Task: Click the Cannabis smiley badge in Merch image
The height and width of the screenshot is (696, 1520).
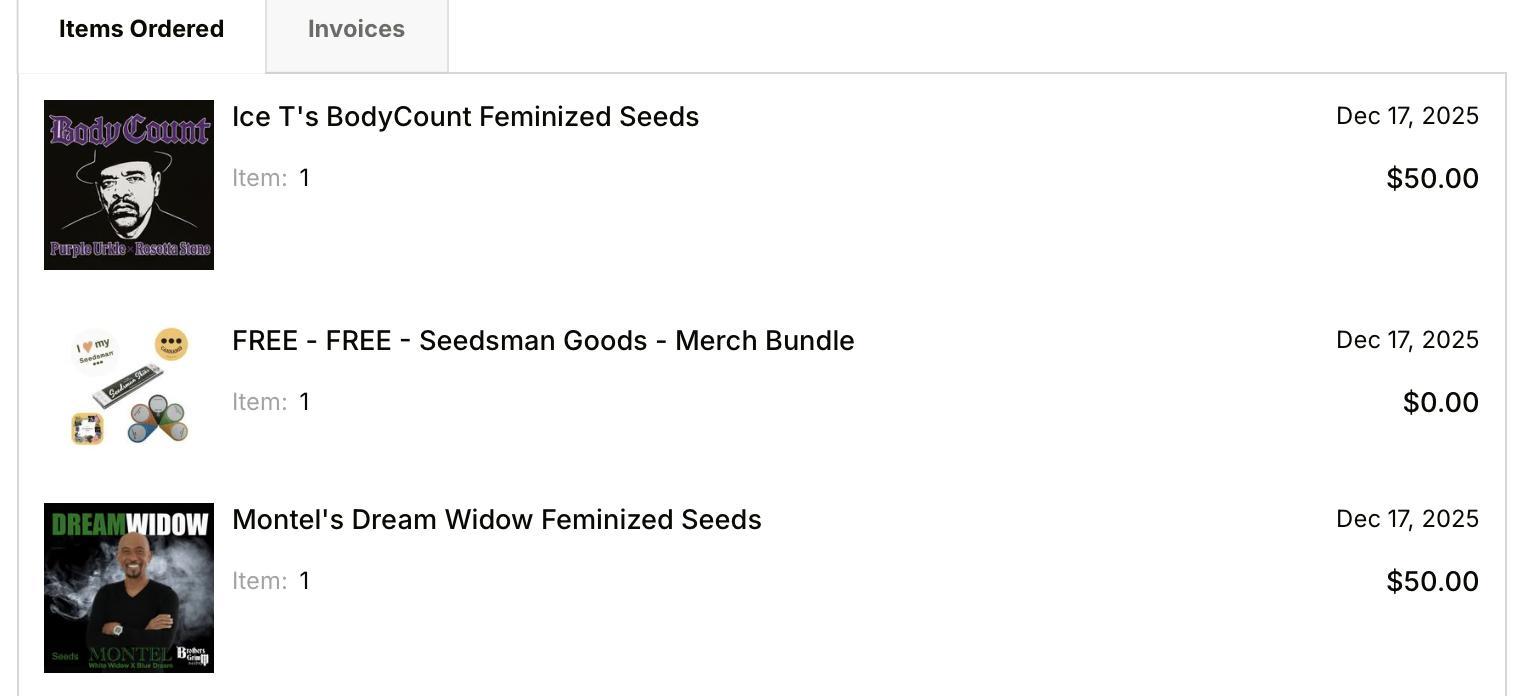Action: [171, 344]
